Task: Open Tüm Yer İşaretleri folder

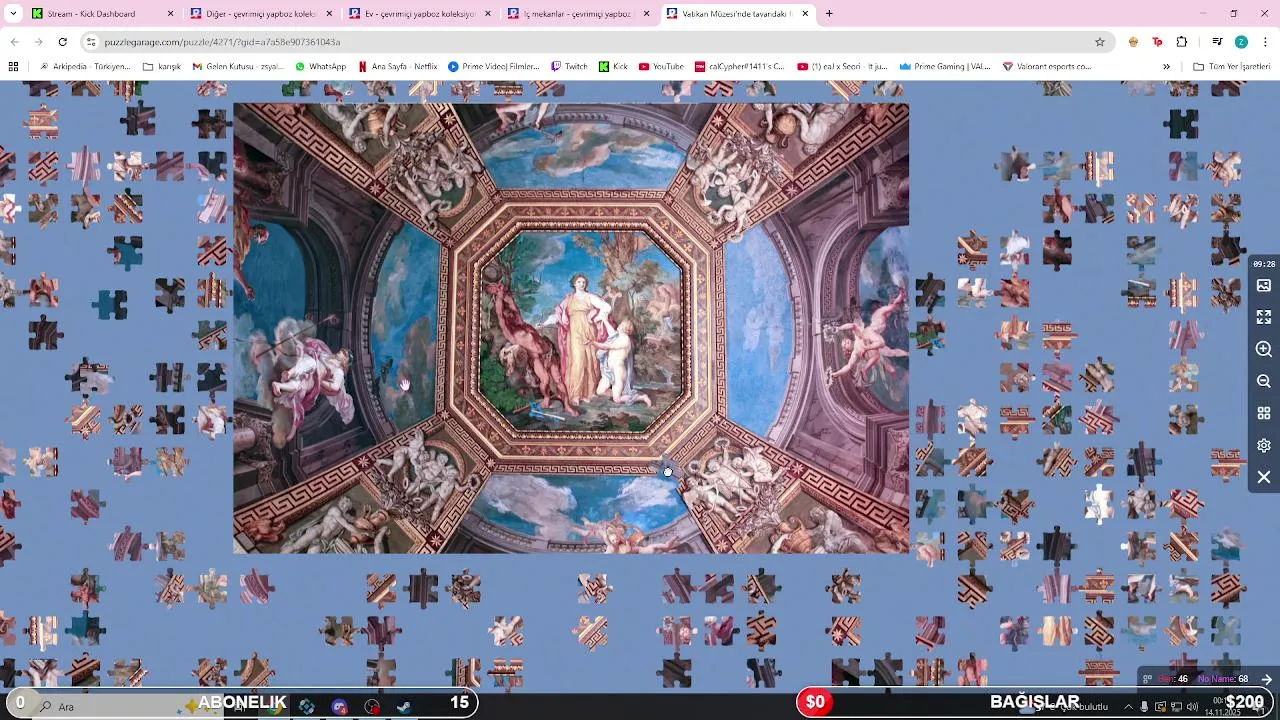Action: click(1231, 67)
